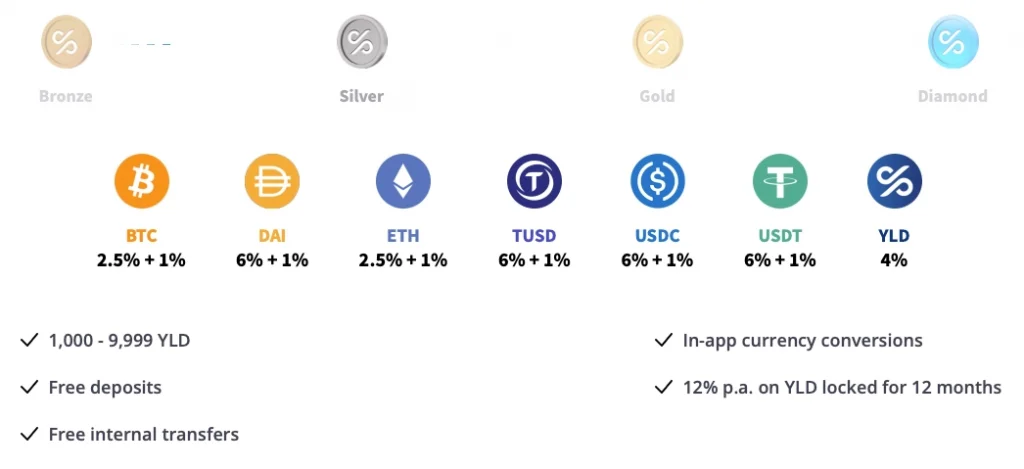Image resolution: width=1024 pixels, height=469 pixels.
Task: Click the blue USDC coin icon
Action: pos(657,181)
